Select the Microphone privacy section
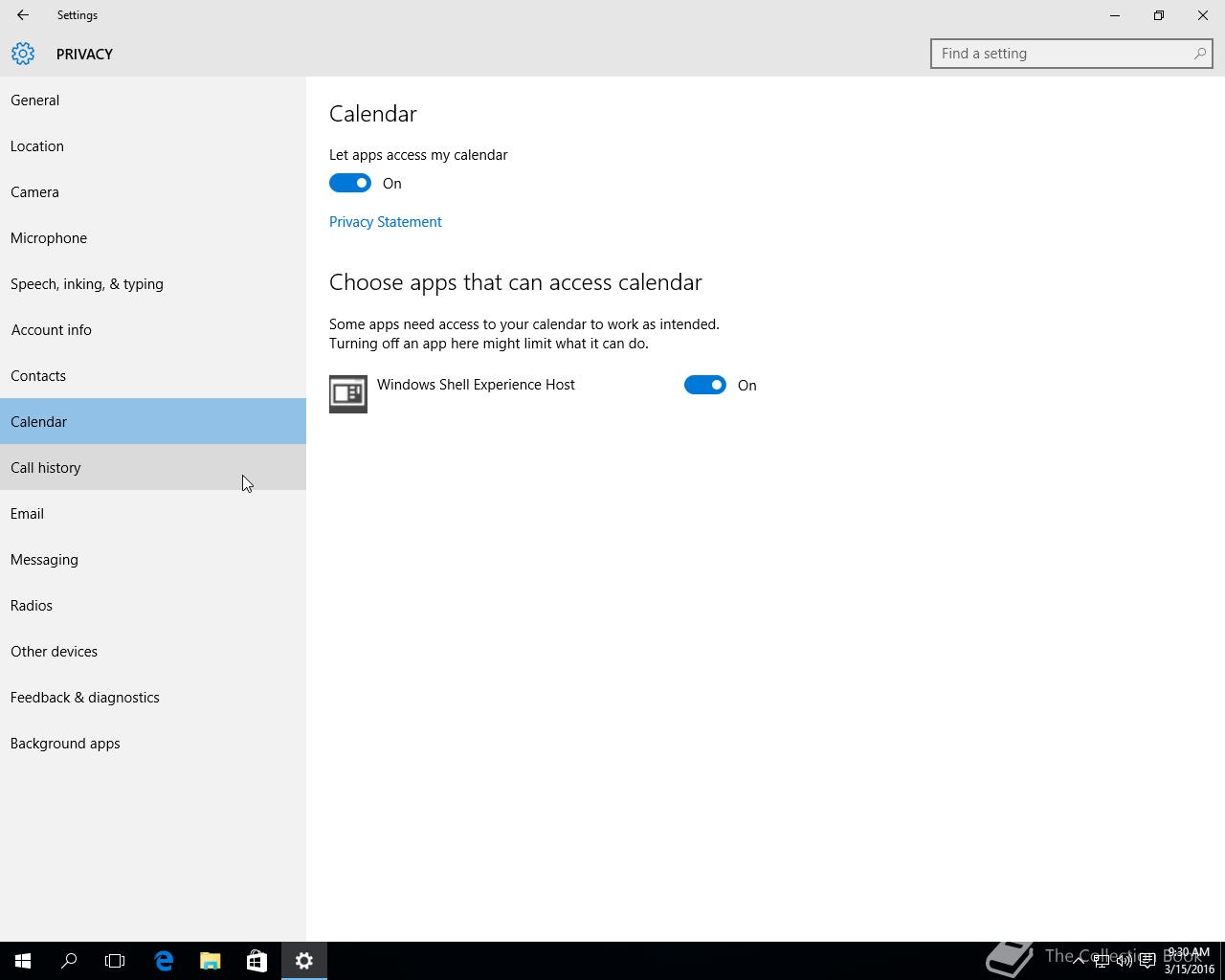 [153, 237]
